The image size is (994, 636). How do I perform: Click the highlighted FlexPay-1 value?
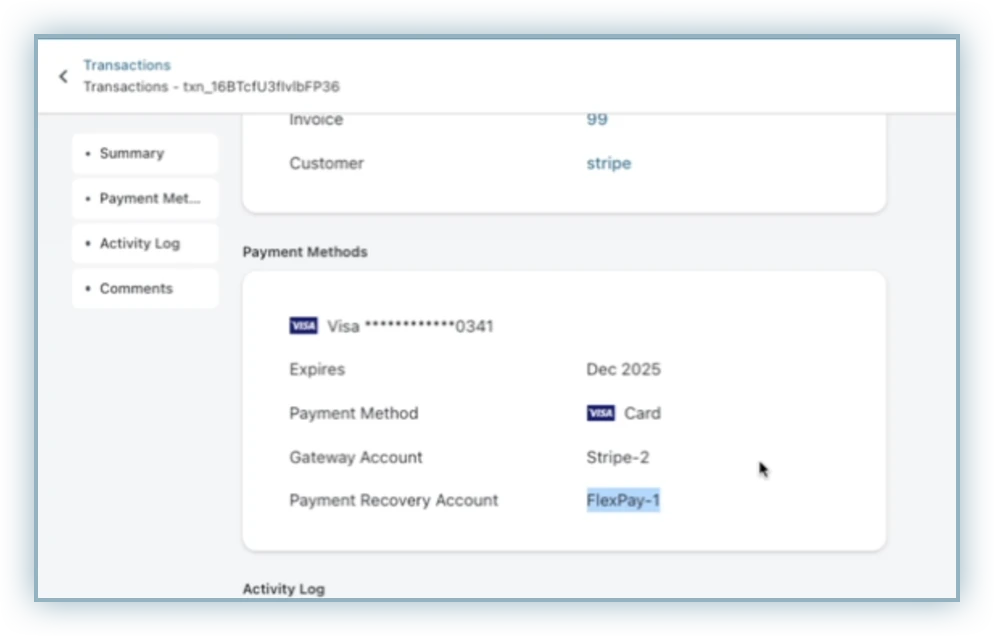click(x=623, y=501)
